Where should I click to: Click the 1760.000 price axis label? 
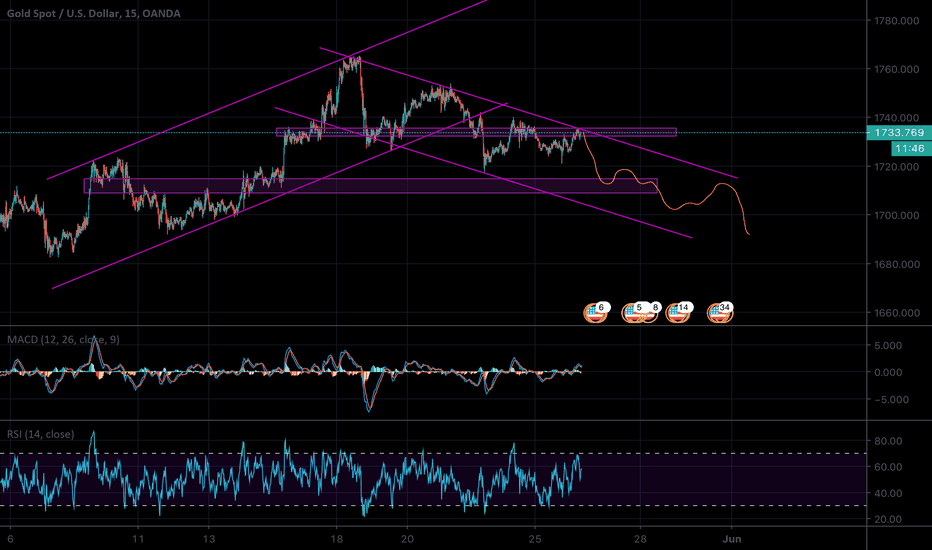click(896, 70)
